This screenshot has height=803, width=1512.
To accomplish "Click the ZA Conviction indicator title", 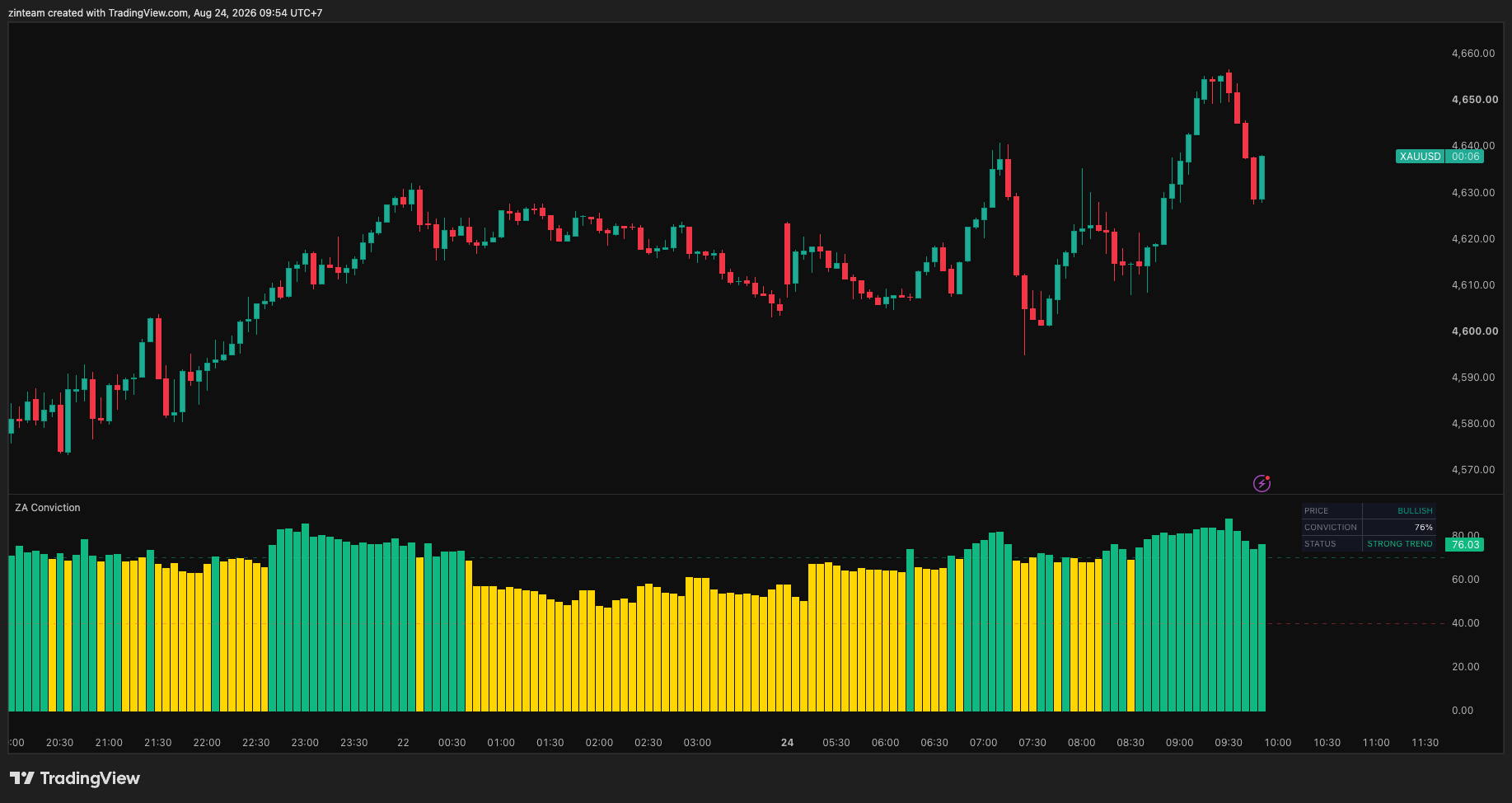I will coord(48,508).
